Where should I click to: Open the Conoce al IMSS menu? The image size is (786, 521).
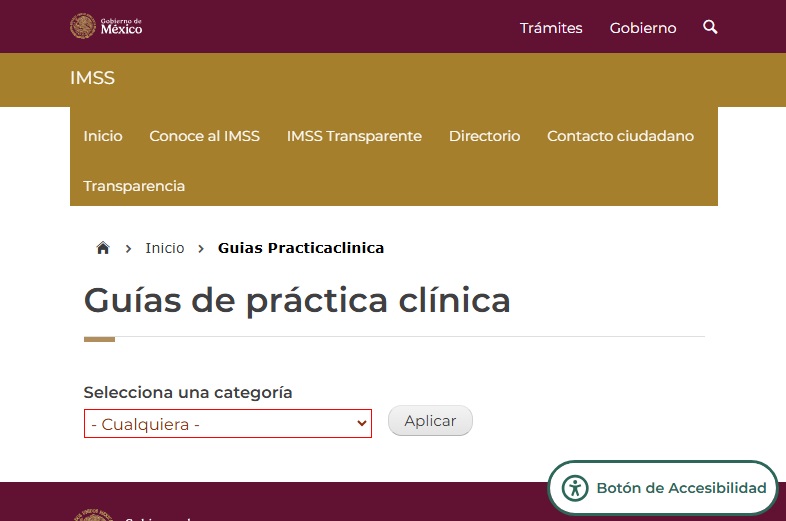(x=204, y=136)
